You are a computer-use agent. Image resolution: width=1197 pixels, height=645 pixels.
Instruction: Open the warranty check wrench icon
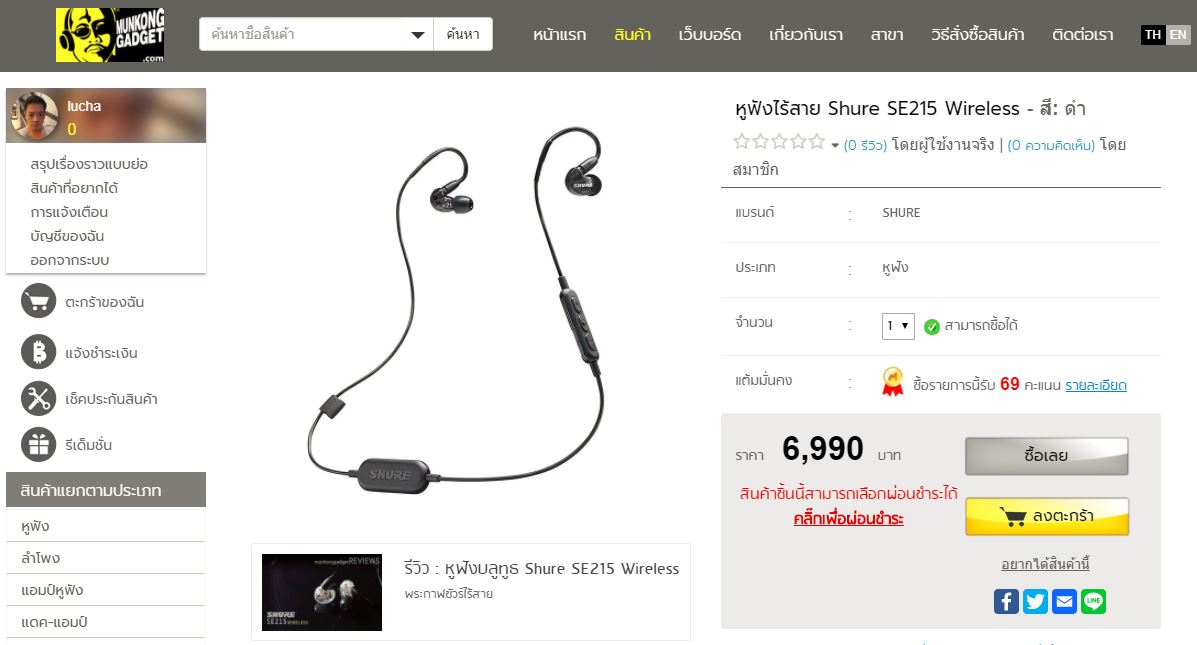click(x=38, y=398)
